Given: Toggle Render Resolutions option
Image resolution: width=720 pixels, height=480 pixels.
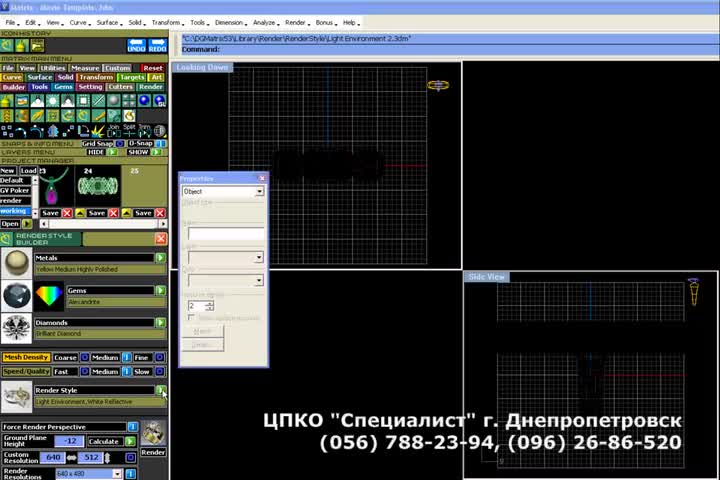Looking at the screenshot, I should tap(130, 474).
